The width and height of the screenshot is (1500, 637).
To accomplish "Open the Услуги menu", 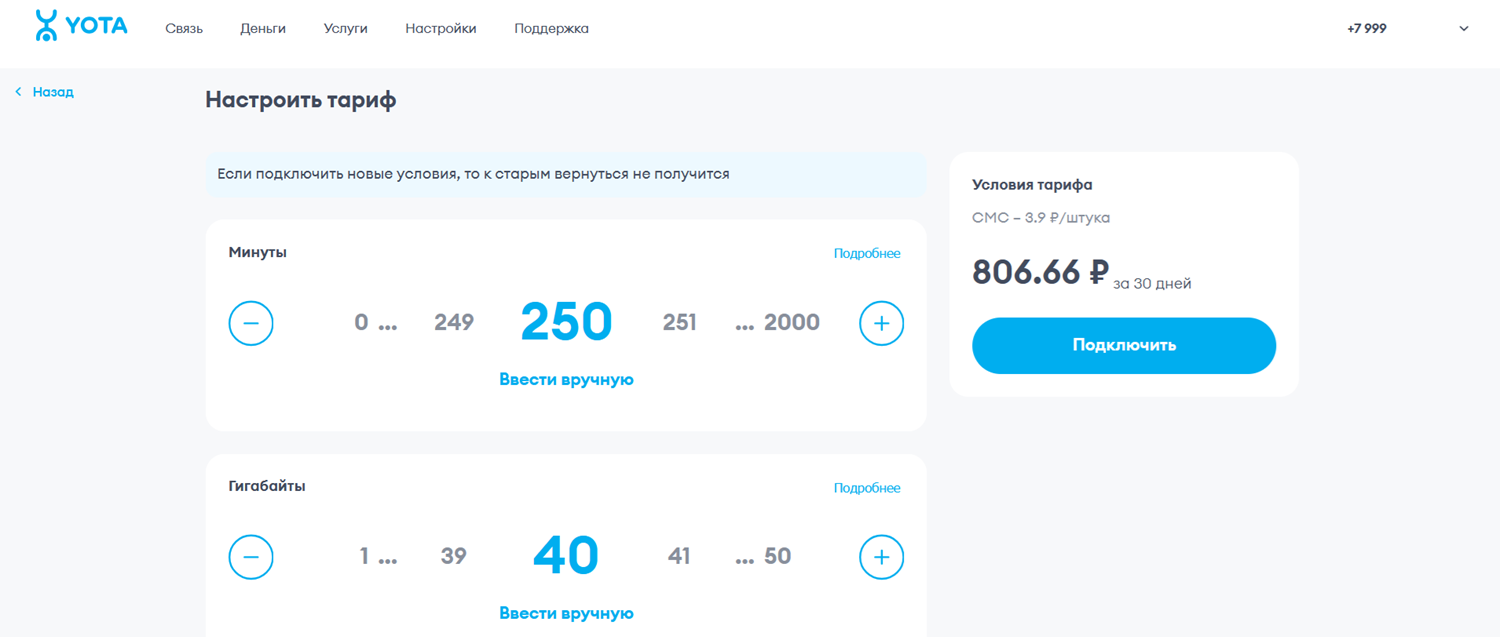I will (x=346, y=29).
